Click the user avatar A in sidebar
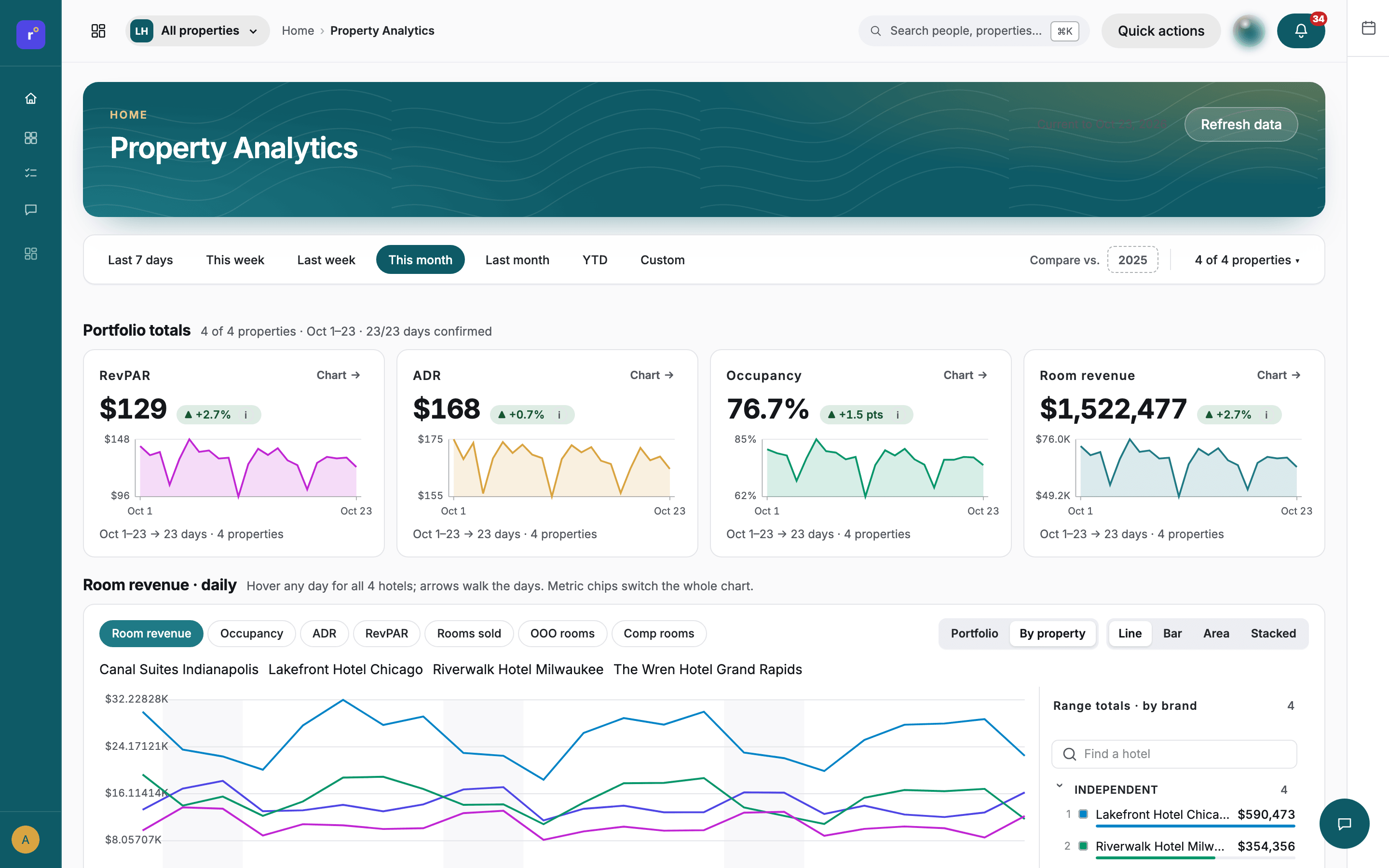This screenshot has width=1389, height=868. point(25,840)
